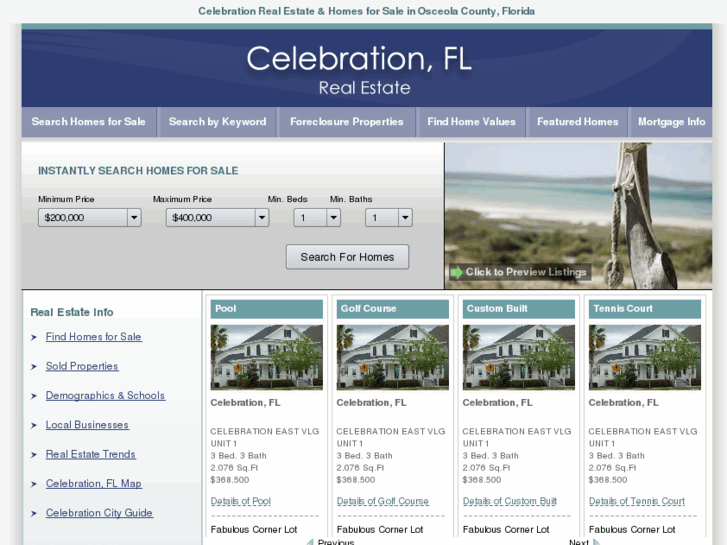This screenshot has width=727, height=545.
Task: Click the bullet arrow next to Celebration City Guide
Action: [x=33, y=513]
